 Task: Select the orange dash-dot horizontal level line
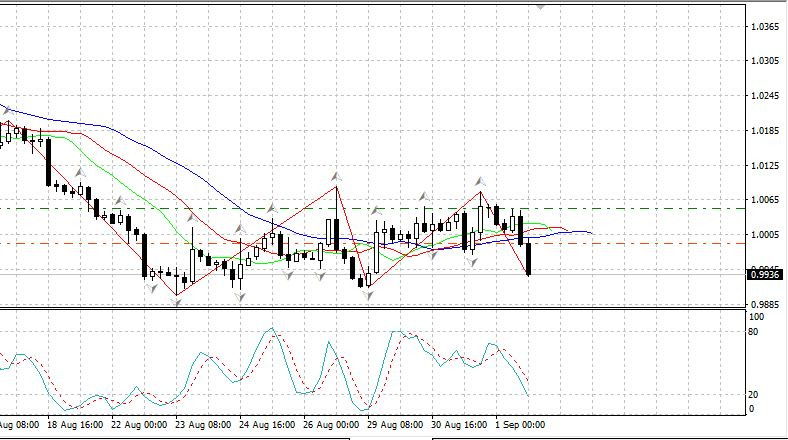[650, 243]
